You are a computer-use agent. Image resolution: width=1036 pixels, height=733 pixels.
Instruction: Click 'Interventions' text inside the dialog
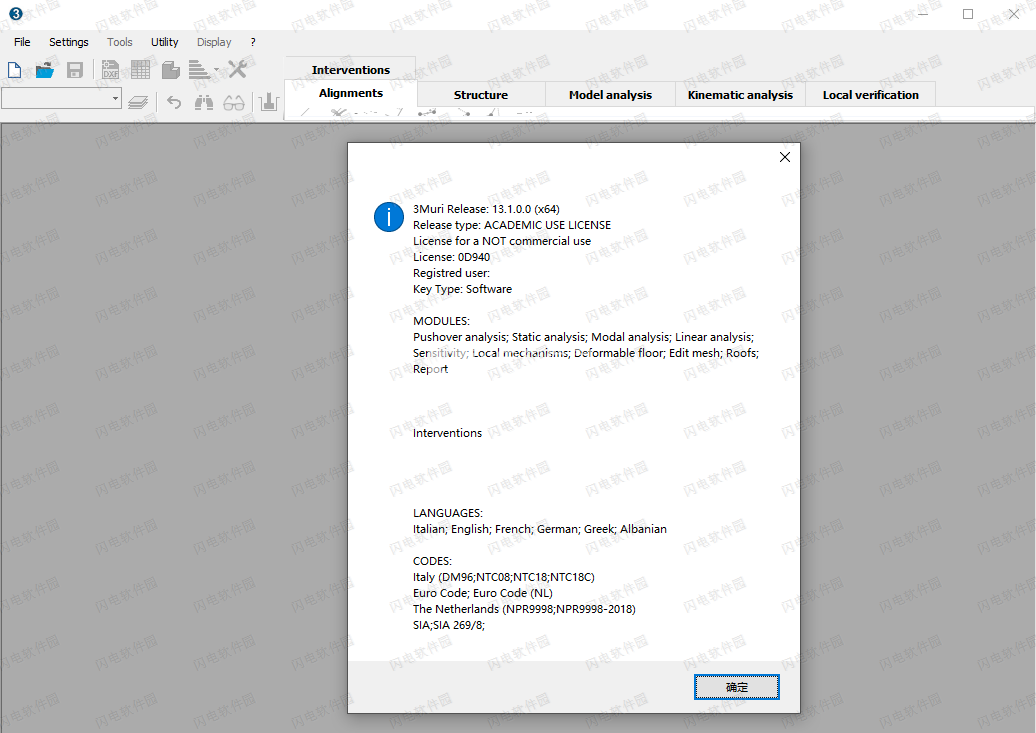click(x=447, y=433)
